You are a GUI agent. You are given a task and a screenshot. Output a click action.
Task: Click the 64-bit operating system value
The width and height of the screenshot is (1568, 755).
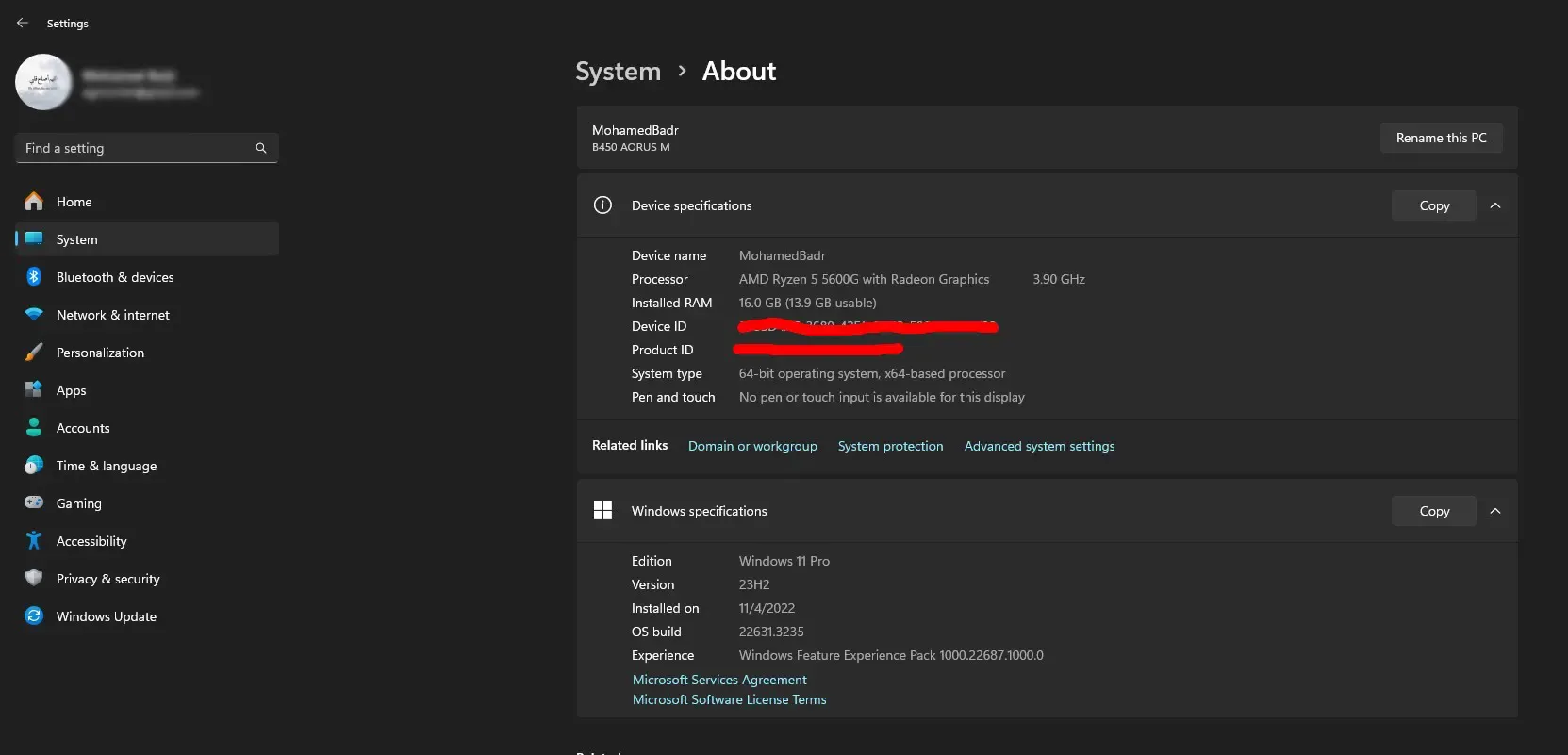point(872,373)
